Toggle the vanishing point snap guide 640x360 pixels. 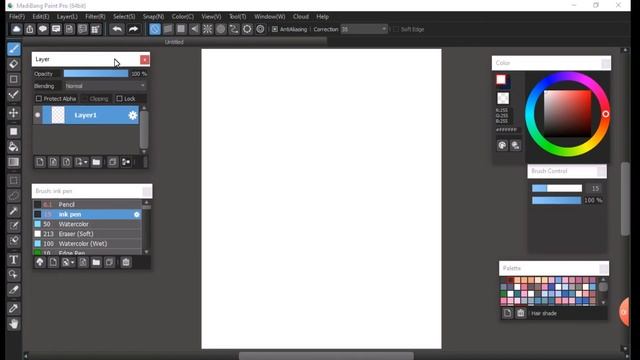(194, 29)
